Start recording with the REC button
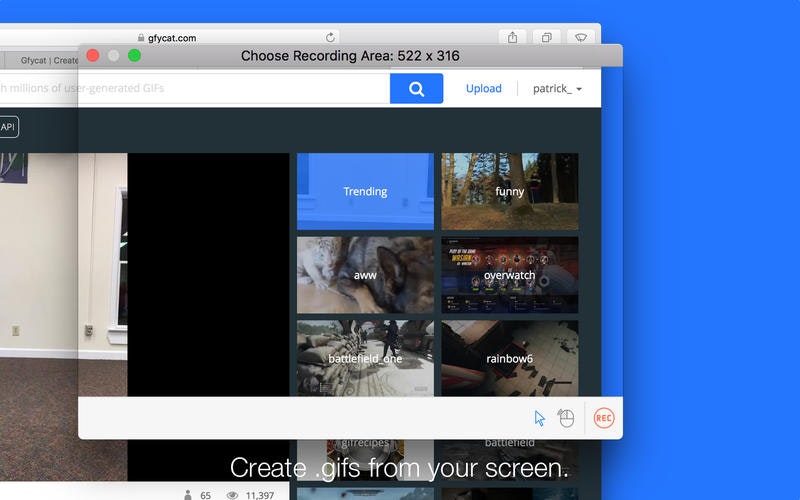This screenshot has height=500, width=800. click(x=604, y=418)
